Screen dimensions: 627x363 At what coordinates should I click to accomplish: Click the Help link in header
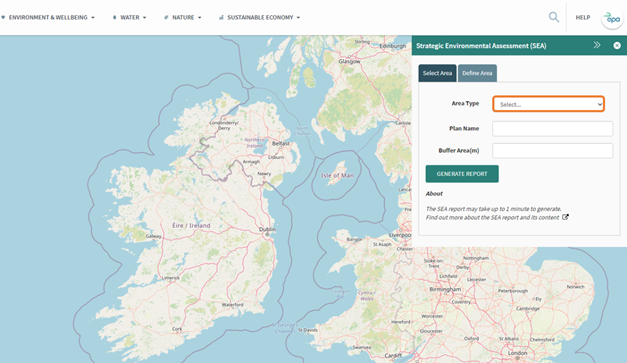pos(583,18)
